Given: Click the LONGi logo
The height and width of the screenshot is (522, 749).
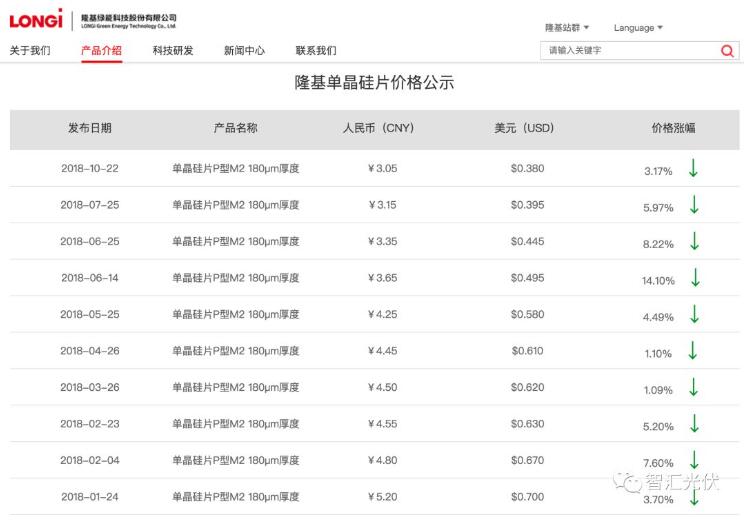Looking at the screenshot, I should click(36, 19).
